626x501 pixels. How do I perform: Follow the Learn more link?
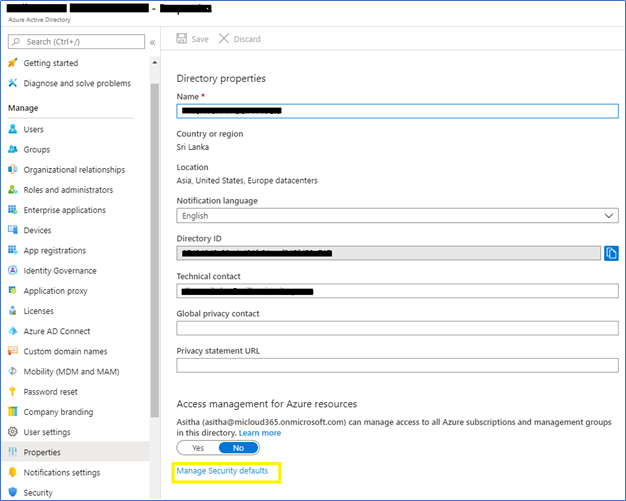pyautogui.click(x=260, y=433)
